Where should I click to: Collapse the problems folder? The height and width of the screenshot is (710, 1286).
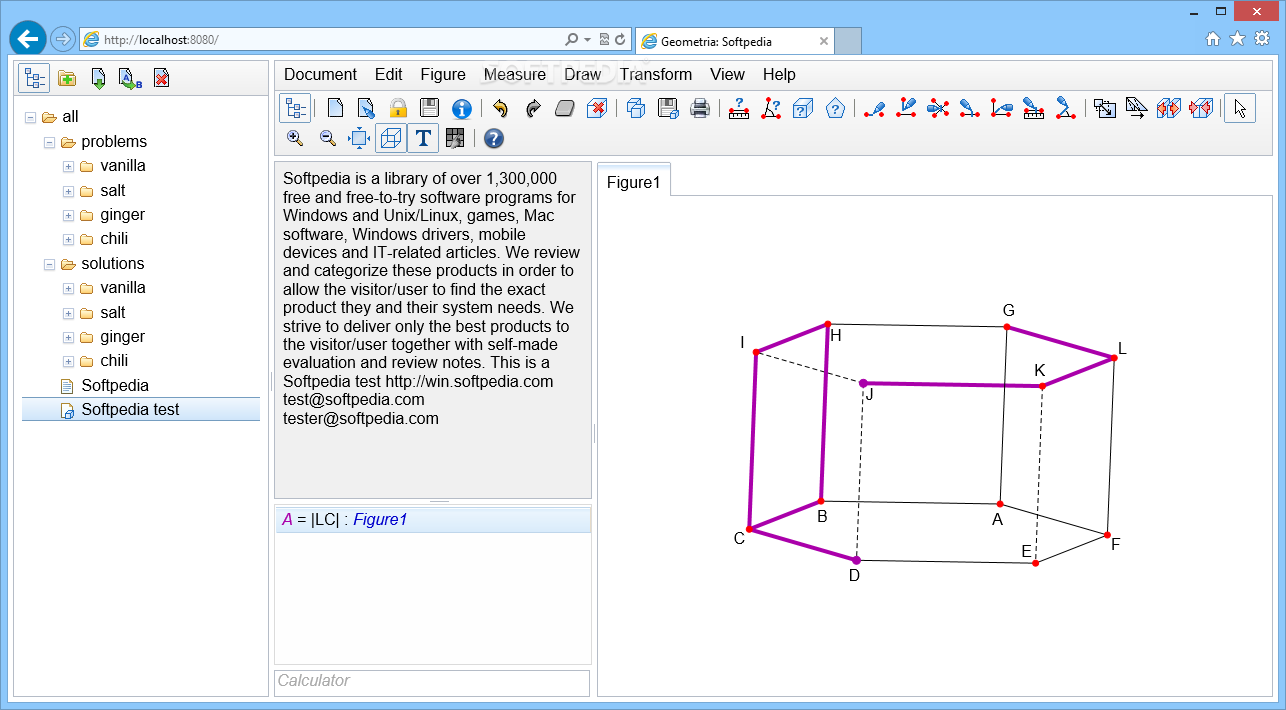[x=49, y=142]
